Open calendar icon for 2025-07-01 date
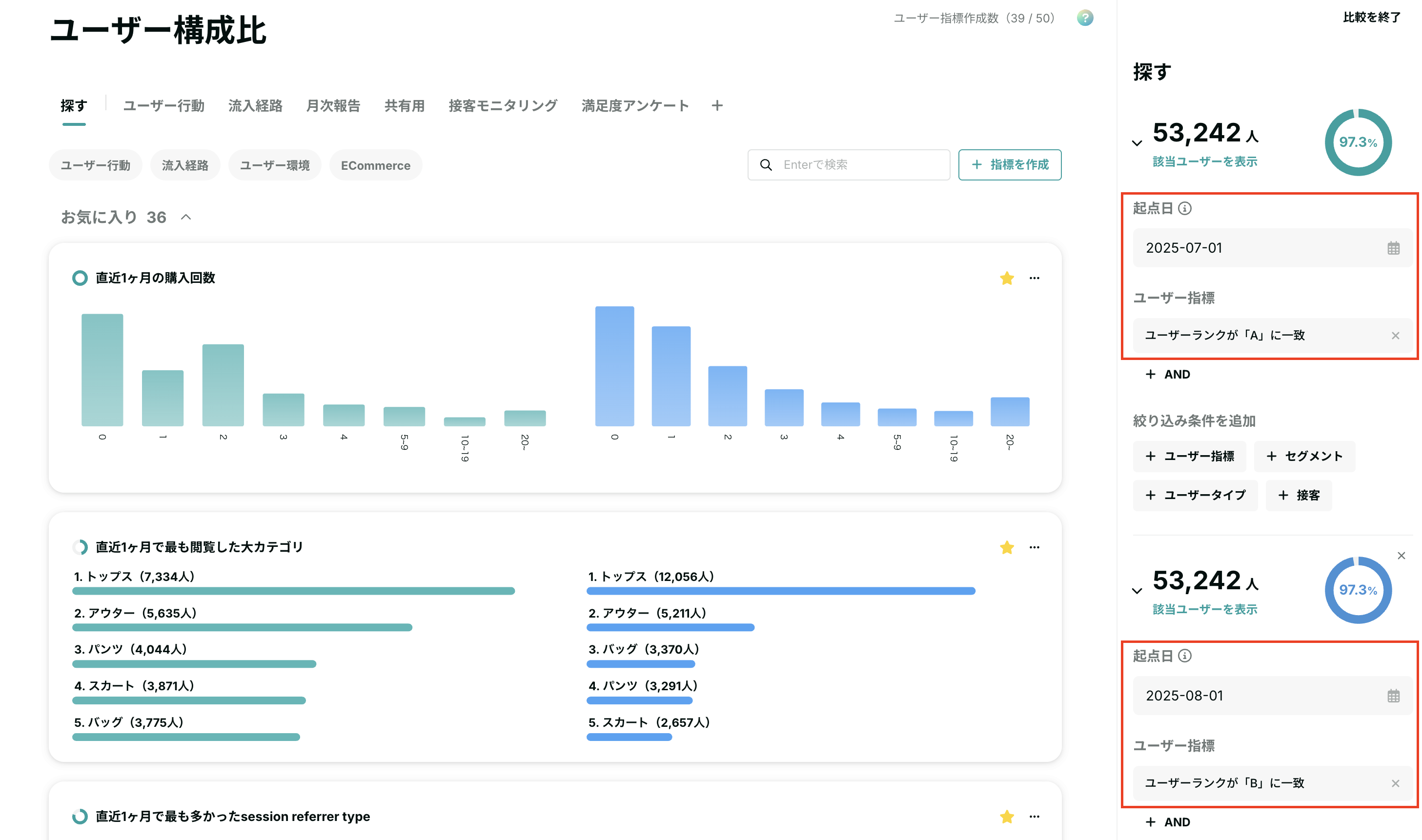This screenshot has height=840, width=1422. (1393, 248)
